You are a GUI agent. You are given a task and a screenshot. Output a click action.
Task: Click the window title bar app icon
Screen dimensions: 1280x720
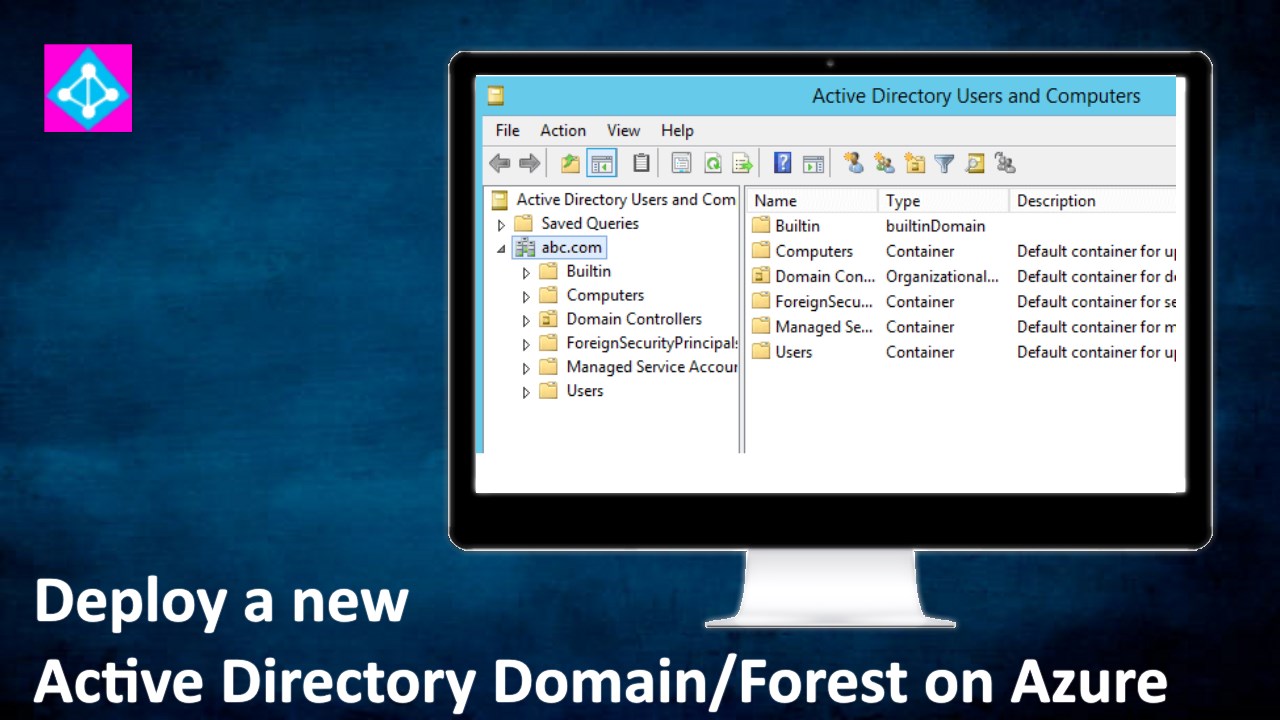point(495,96)
